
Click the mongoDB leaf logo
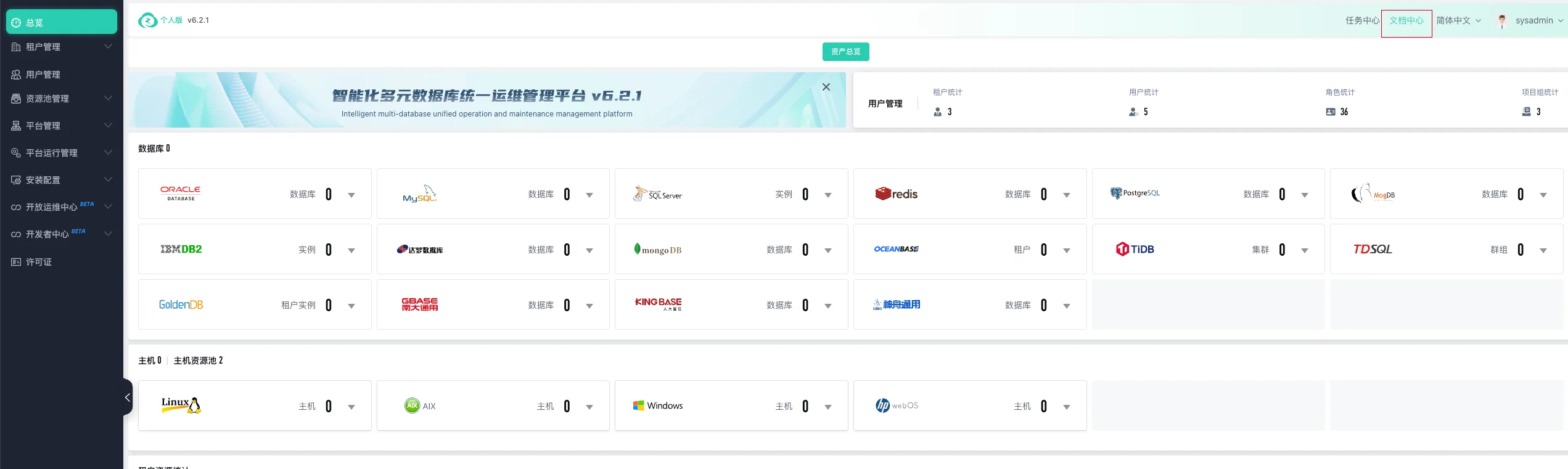click(x=638, y=249)
